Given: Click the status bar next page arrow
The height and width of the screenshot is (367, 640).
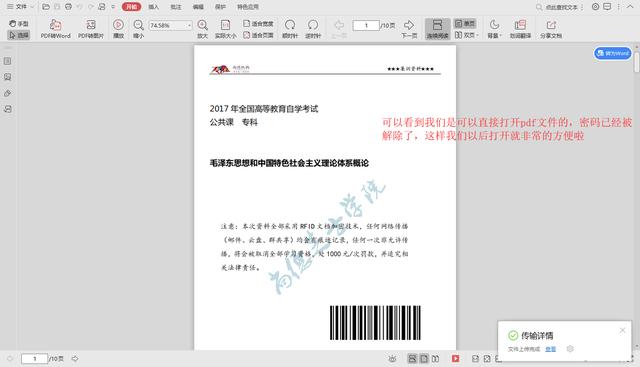Looking at the screenshot, I should tap(75, 358).
